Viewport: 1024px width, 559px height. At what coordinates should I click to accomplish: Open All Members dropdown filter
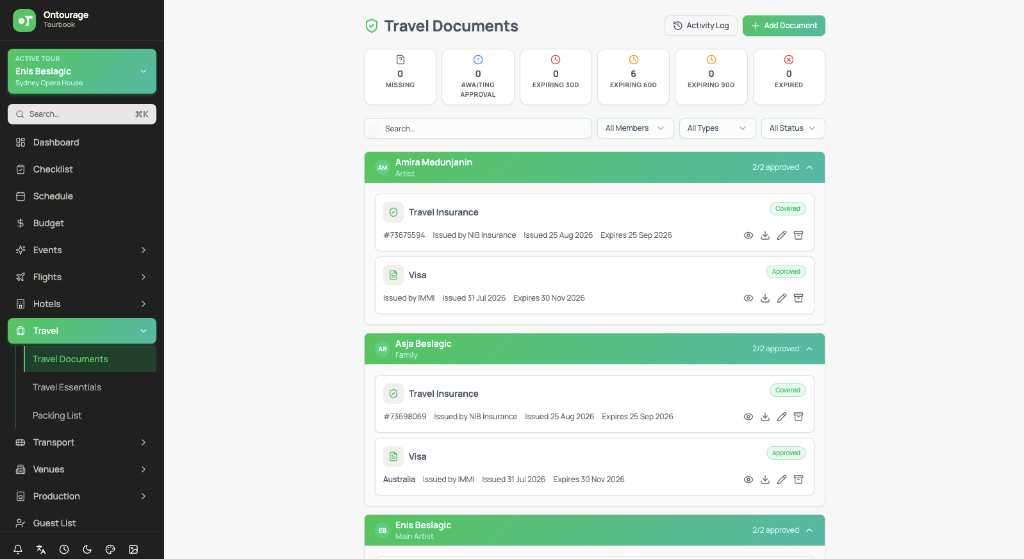point(635,128)
